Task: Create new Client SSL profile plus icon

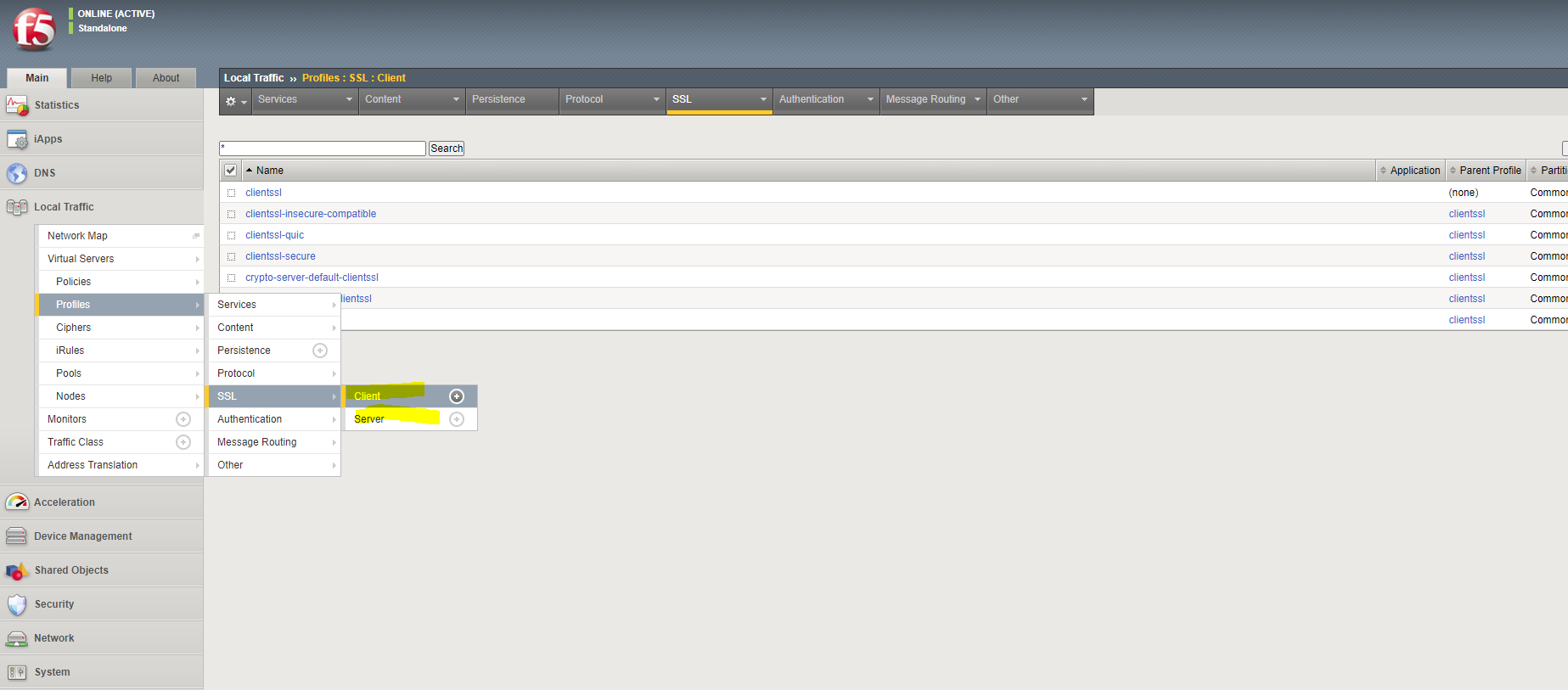Action: 457,396
